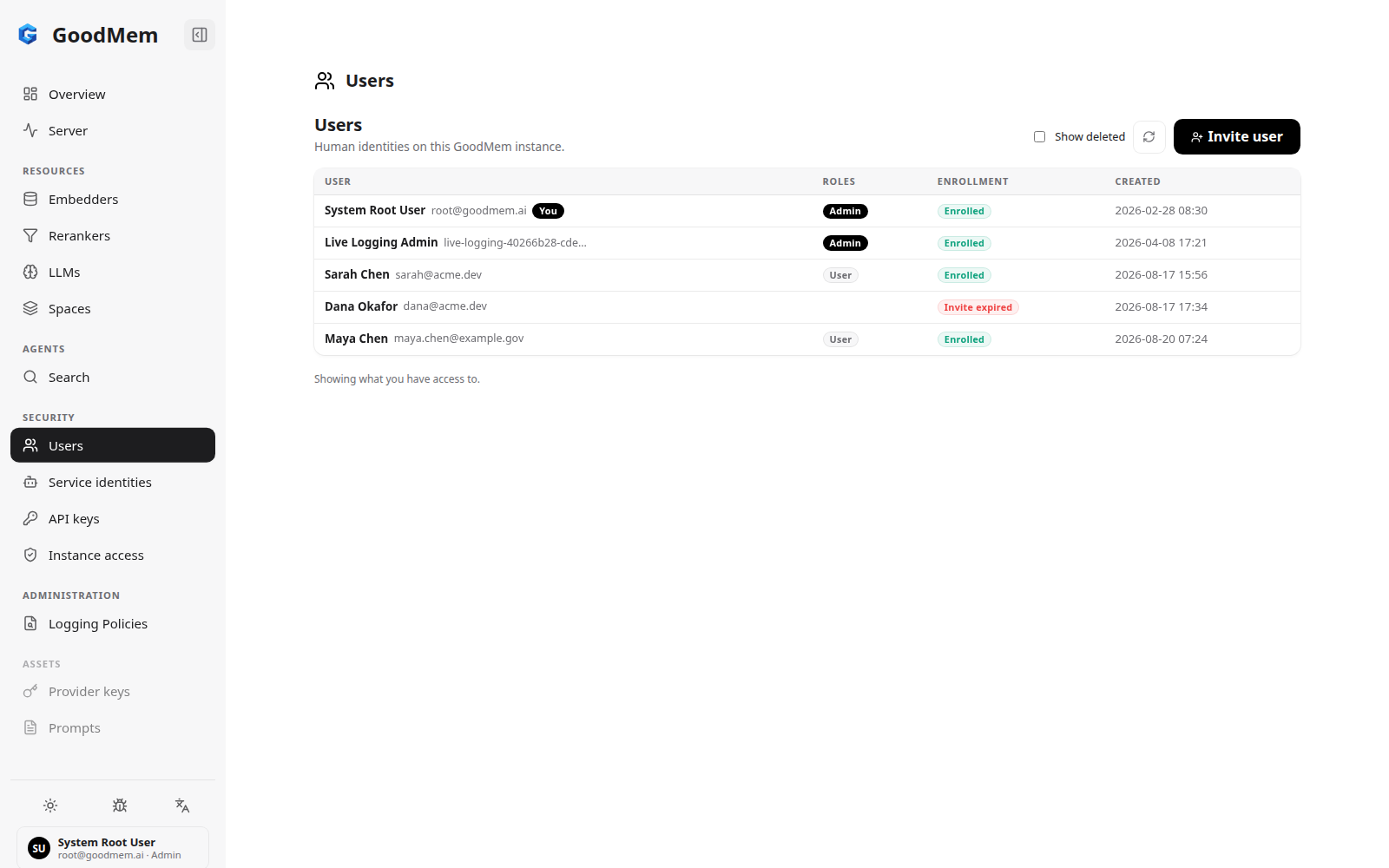
Task: Change language translate icon
Action: coord(182,806)
